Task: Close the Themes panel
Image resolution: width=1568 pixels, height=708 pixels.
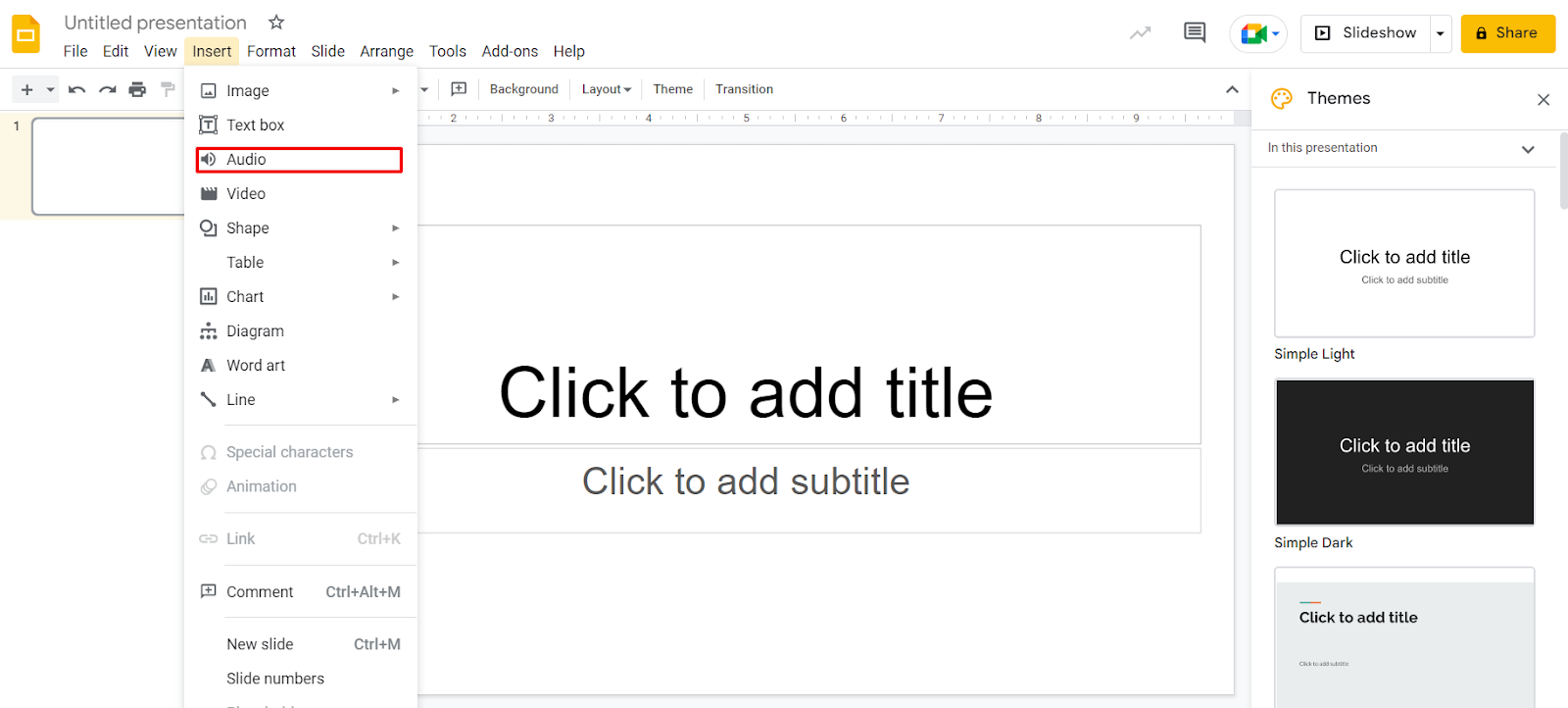Action: 1543,99
